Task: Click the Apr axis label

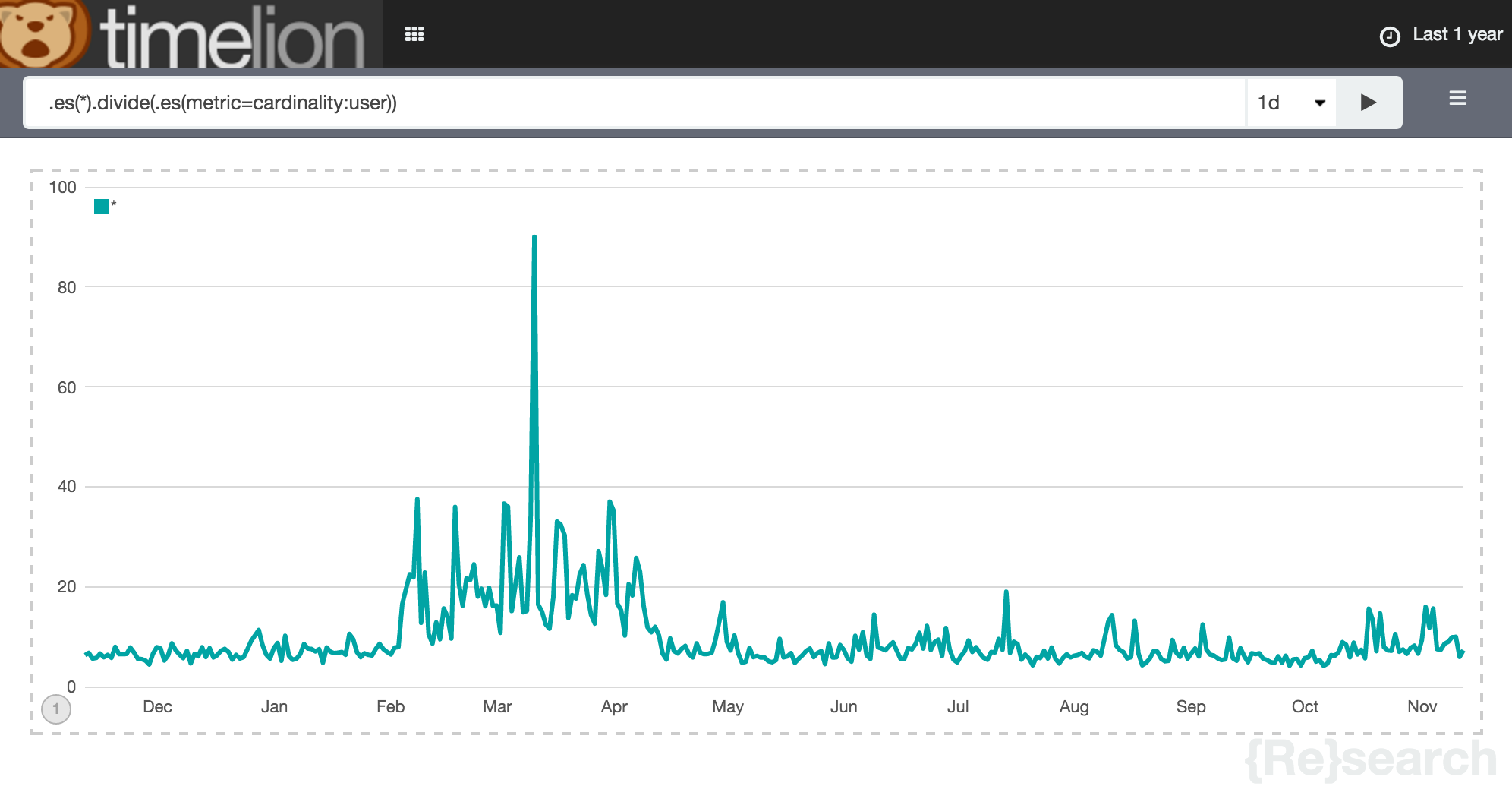Action: [614, 707]
